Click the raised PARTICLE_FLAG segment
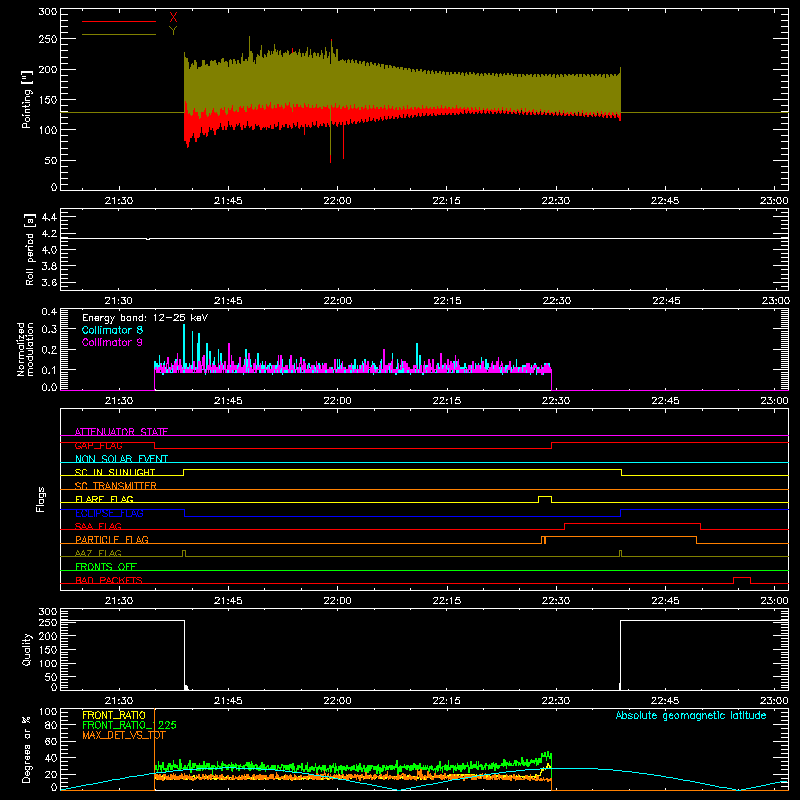The image size is (800, 800). pyautogui.click(x=621, y=537)
